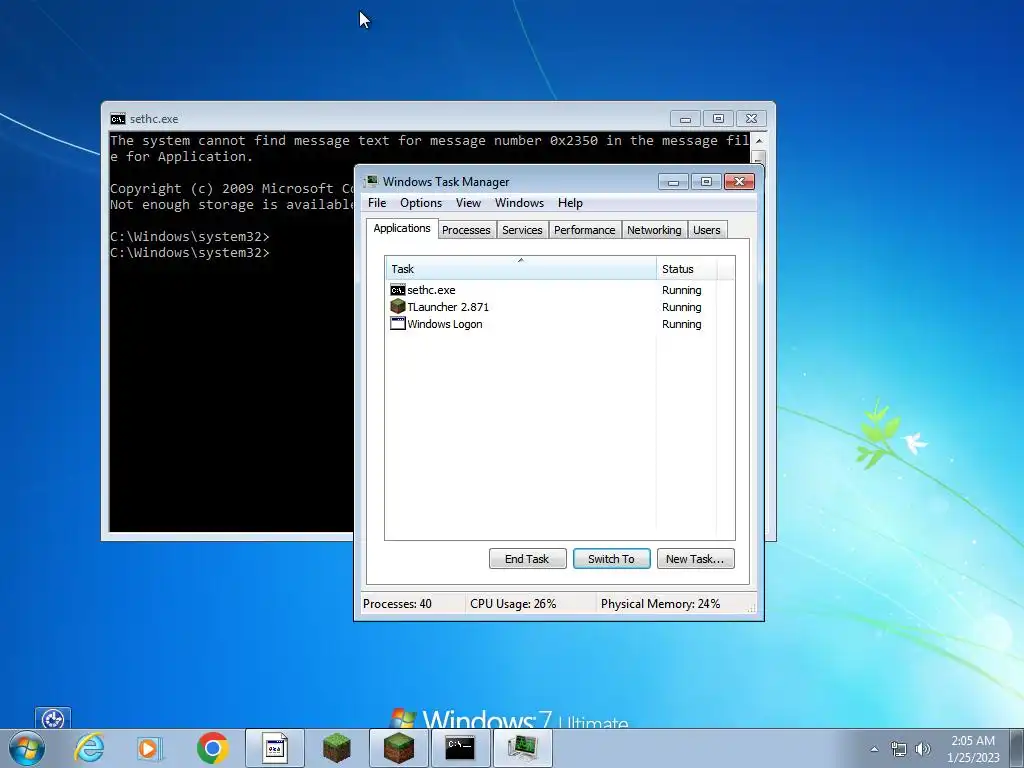
Task: Click the Switch To button
Action: (611, 559)
